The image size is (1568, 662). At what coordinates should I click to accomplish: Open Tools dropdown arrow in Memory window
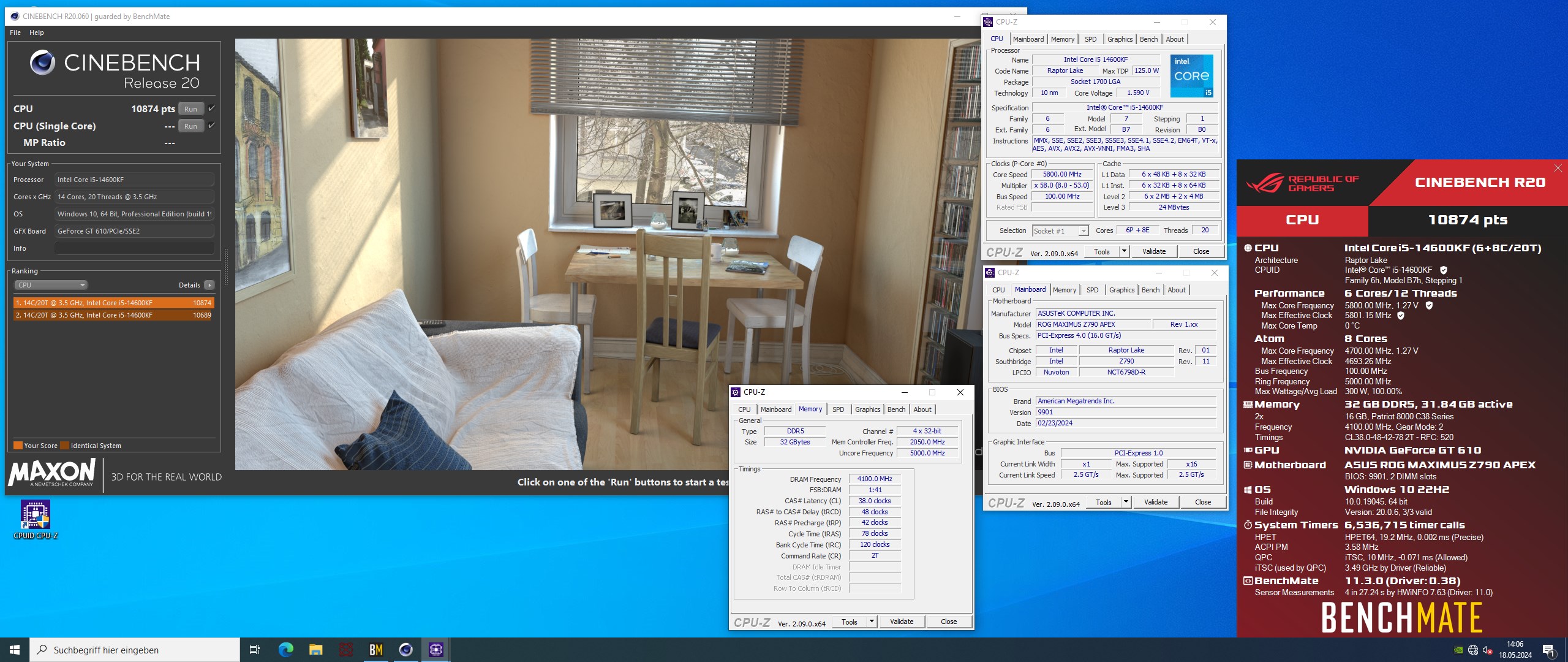[872, 622]
